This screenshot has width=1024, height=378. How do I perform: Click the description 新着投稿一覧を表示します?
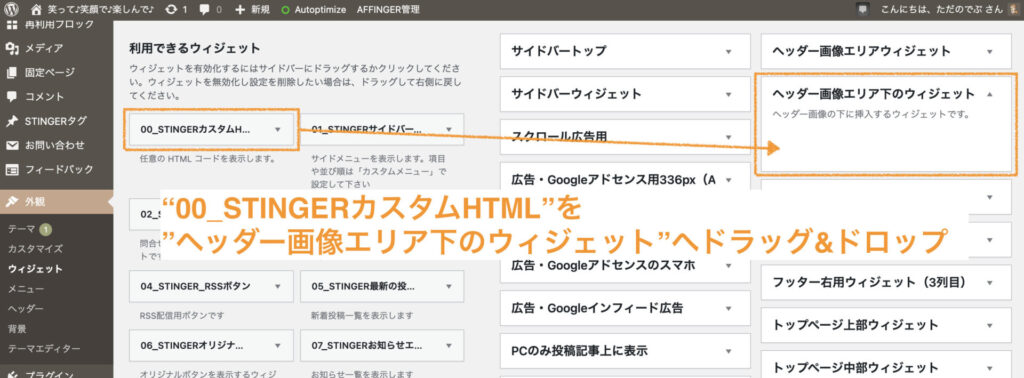tap(362, 315)
